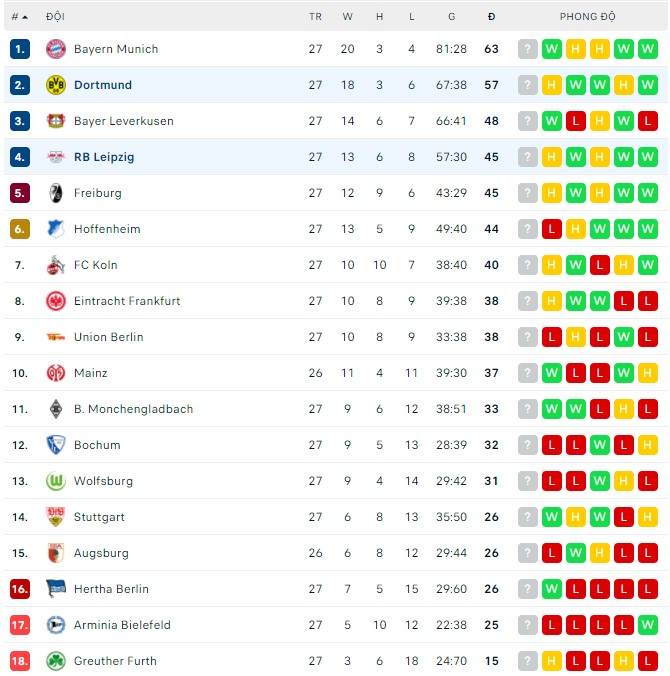This screenshot has width=670, height=676.
Task: Open the Freiburg team link
Action: pos(98,193)
